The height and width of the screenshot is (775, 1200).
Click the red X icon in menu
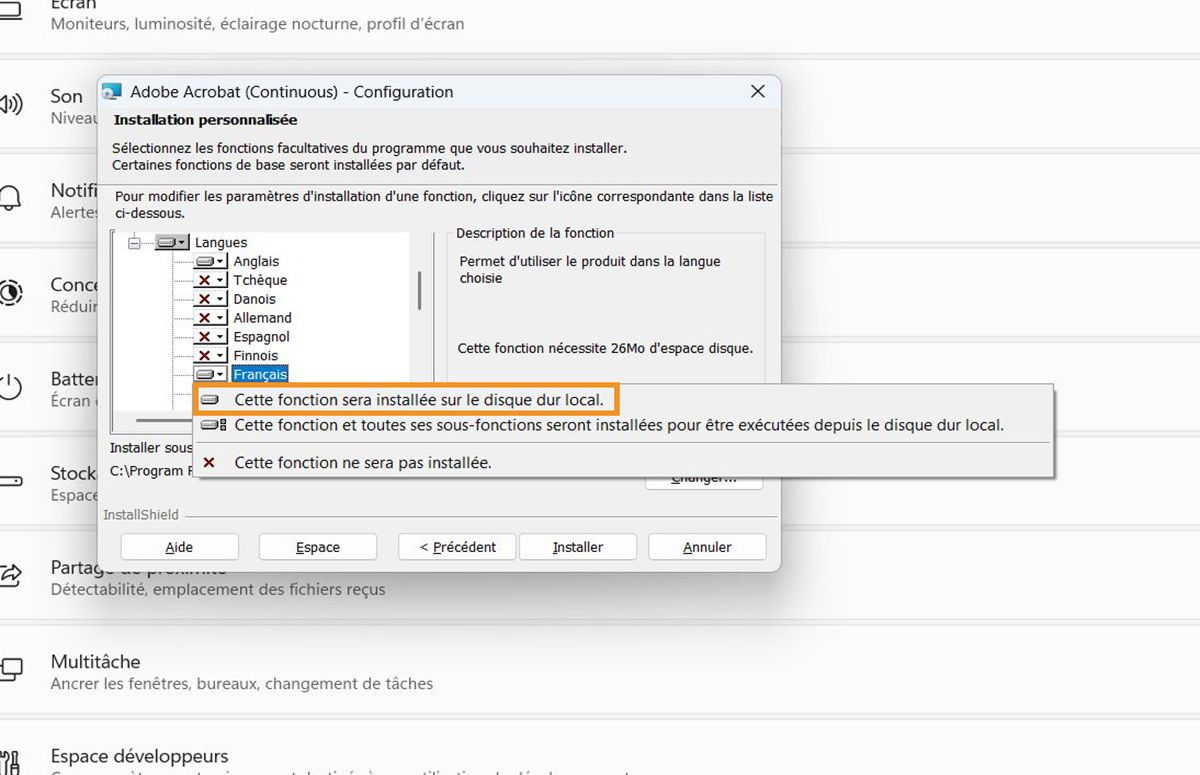click(x=209, y=463)
